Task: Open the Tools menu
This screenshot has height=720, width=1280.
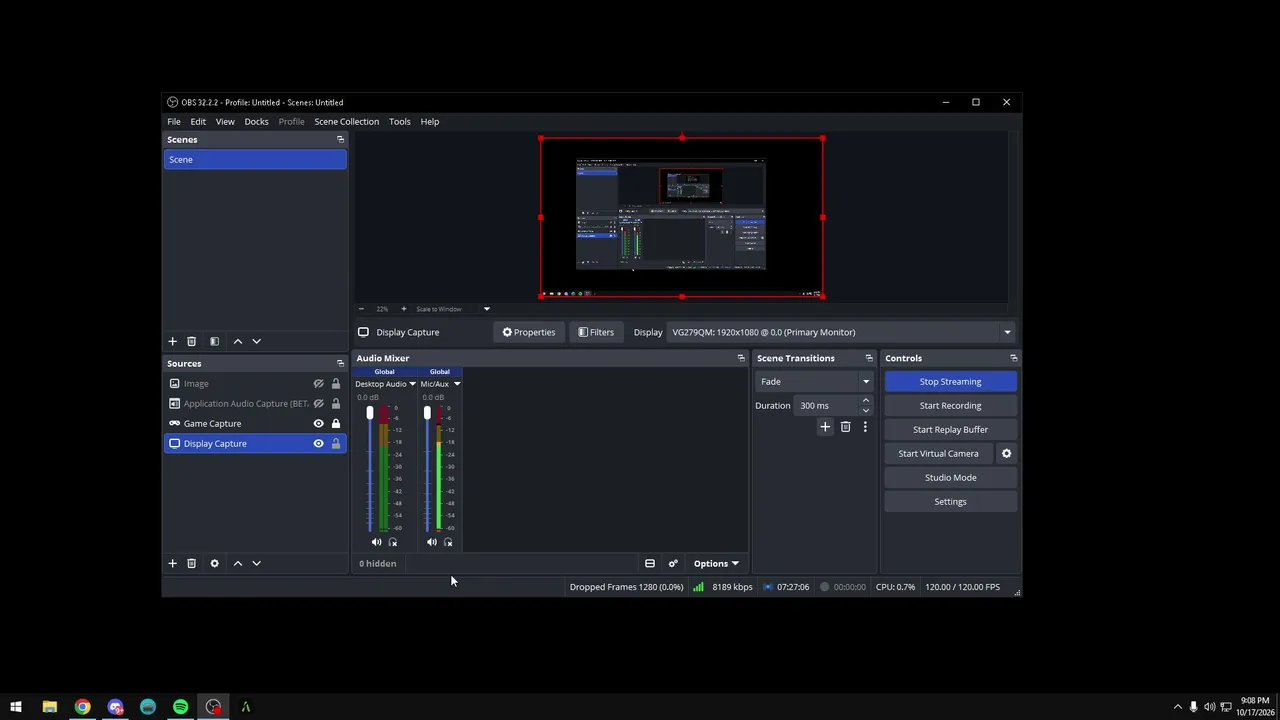Action: pos(399,121)
